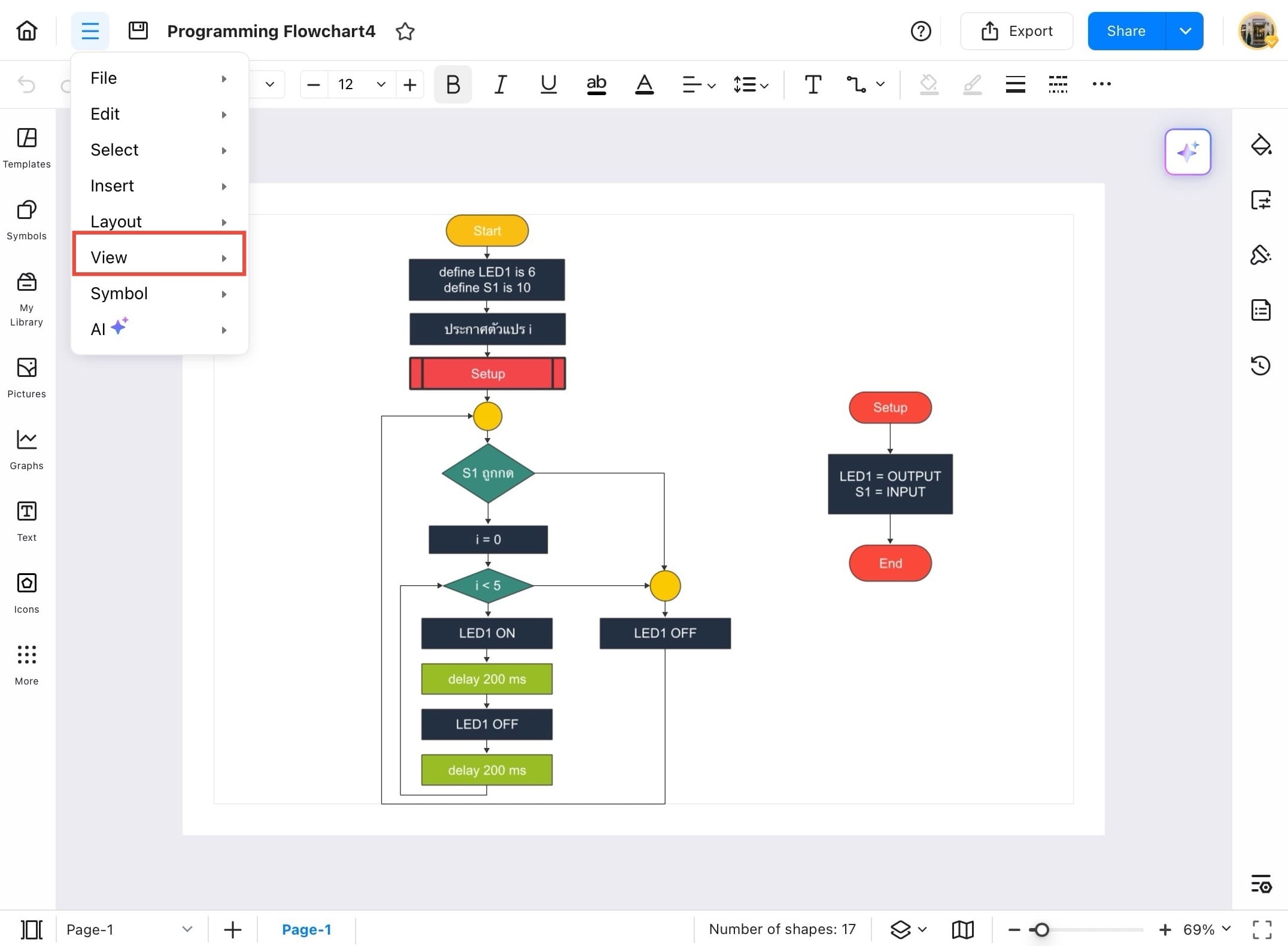Viewport: 1288px width, 946px height.
Task: Open the font size dropdown
Action: pyautogui.click(x=381, y=84)
